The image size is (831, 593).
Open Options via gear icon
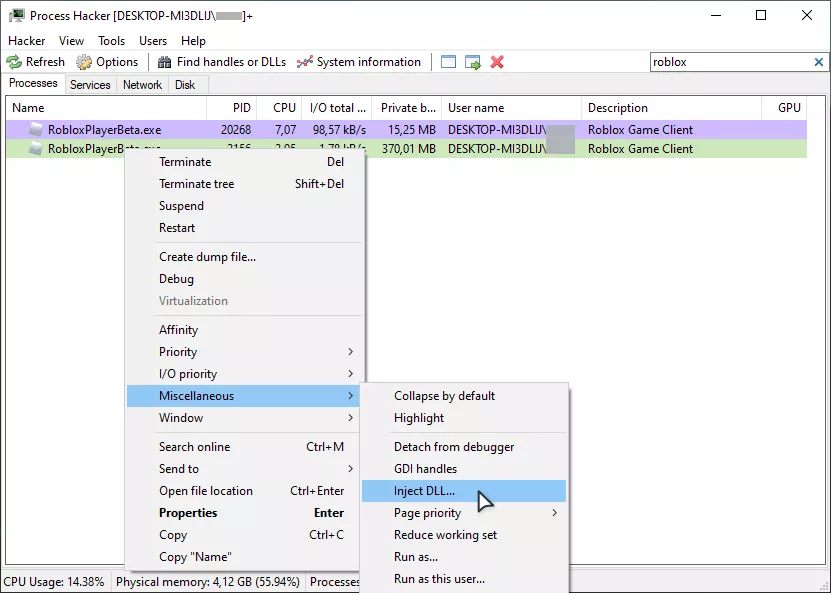pyautogui.click(x=84, y=62)
